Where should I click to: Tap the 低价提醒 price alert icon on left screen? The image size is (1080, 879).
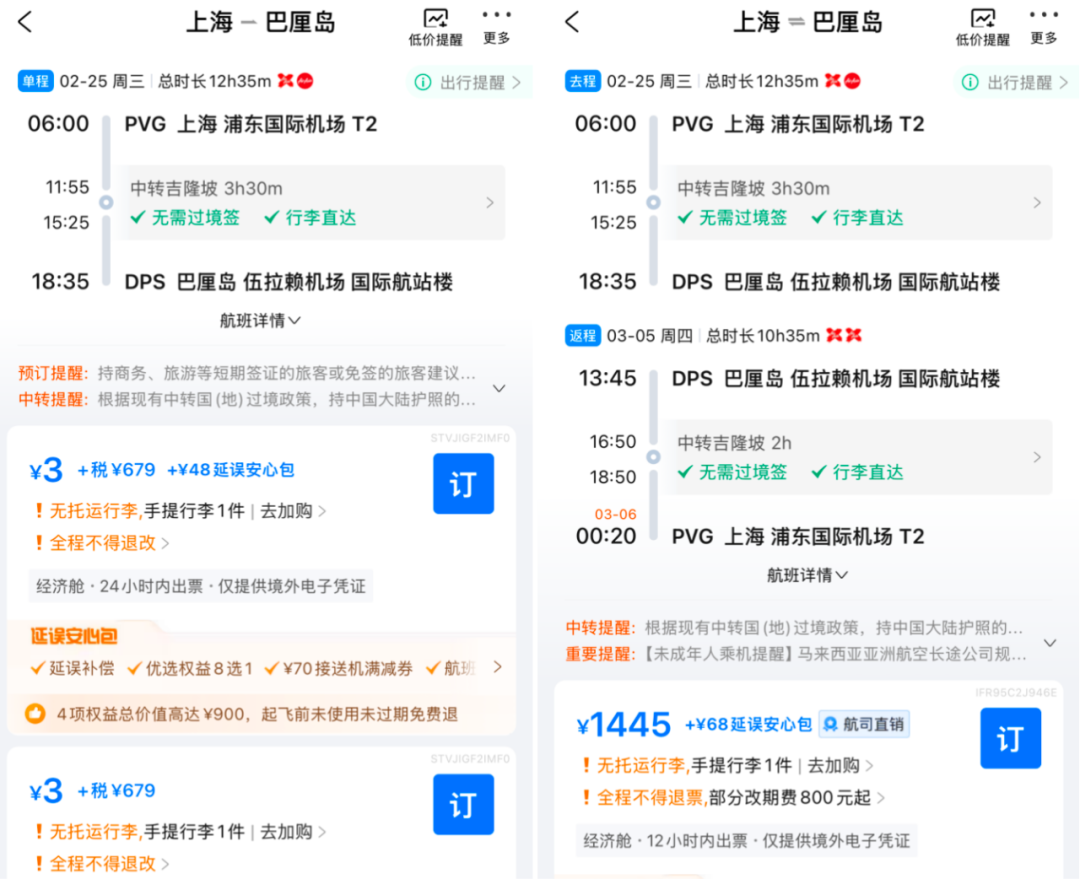coord(435,25)
